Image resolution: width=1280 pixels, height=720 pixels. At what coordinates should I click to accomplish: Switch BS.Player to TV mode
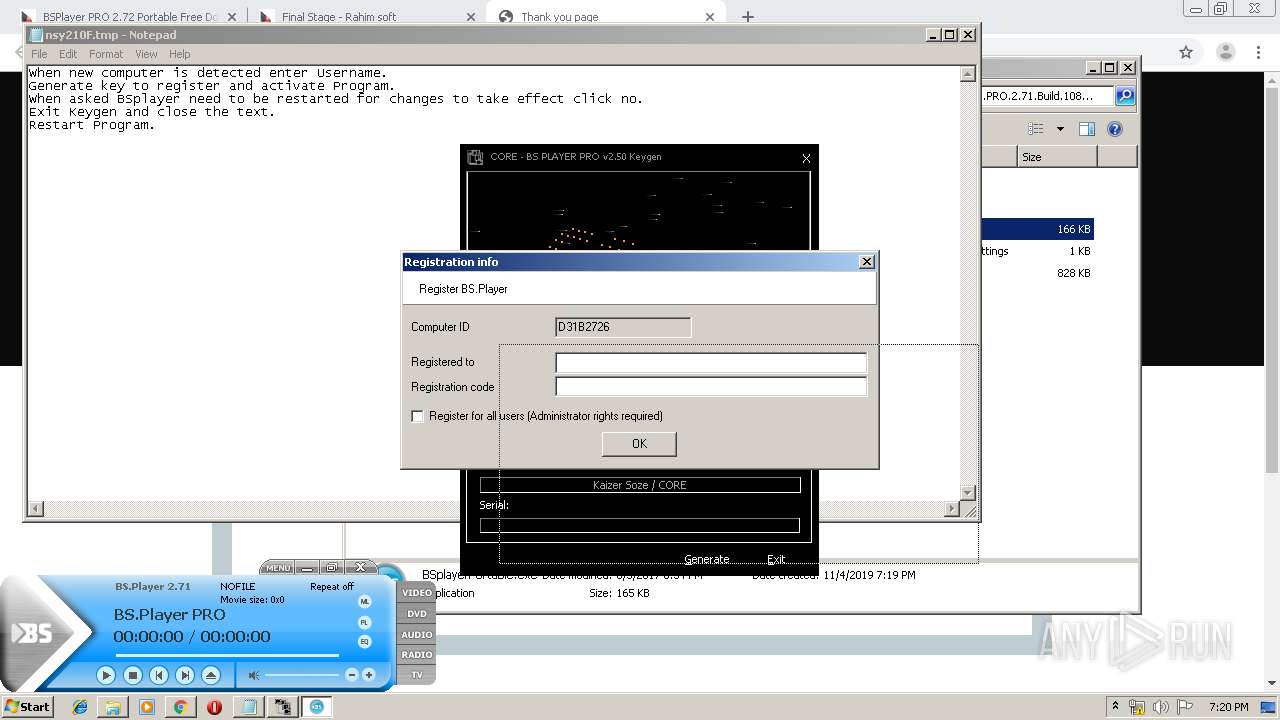point(417,675)
